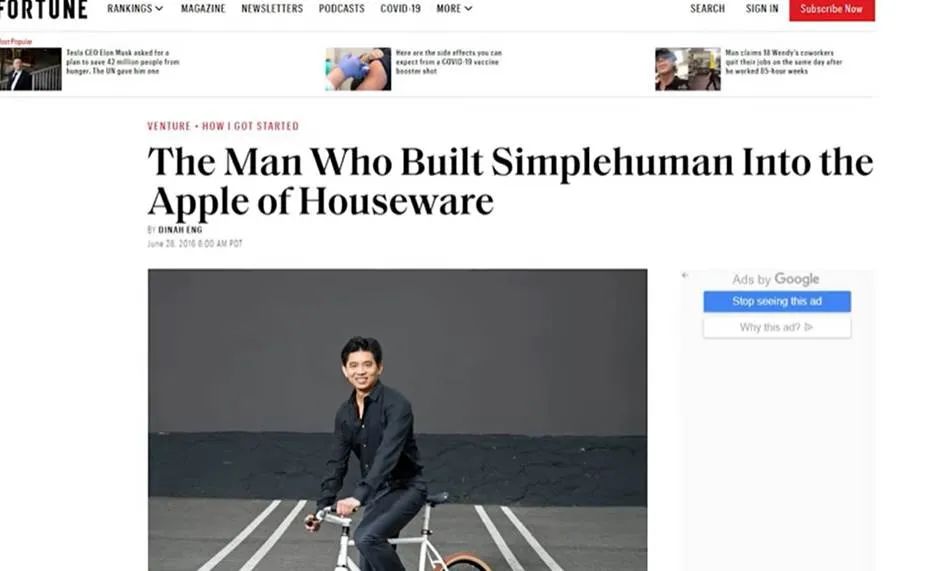Select the COVID-19 nav link
The image size is (936, 571).
click(x=401, y=8)
